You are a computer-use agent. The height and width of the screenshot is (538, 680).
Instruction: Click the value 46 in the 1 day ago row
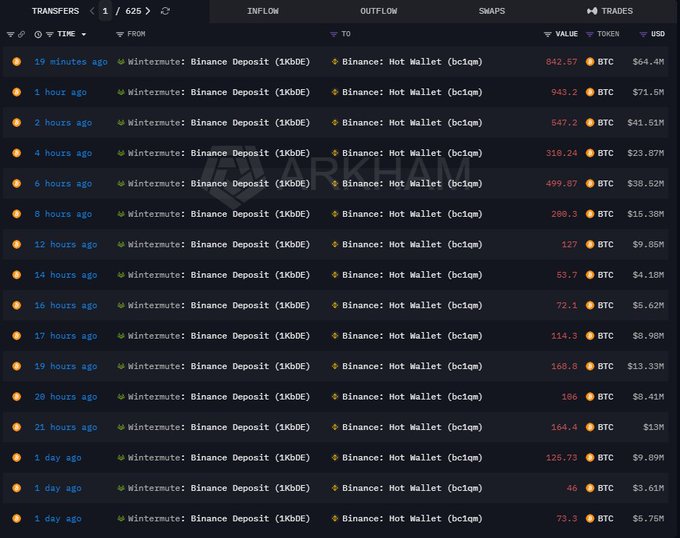point(572,488)
